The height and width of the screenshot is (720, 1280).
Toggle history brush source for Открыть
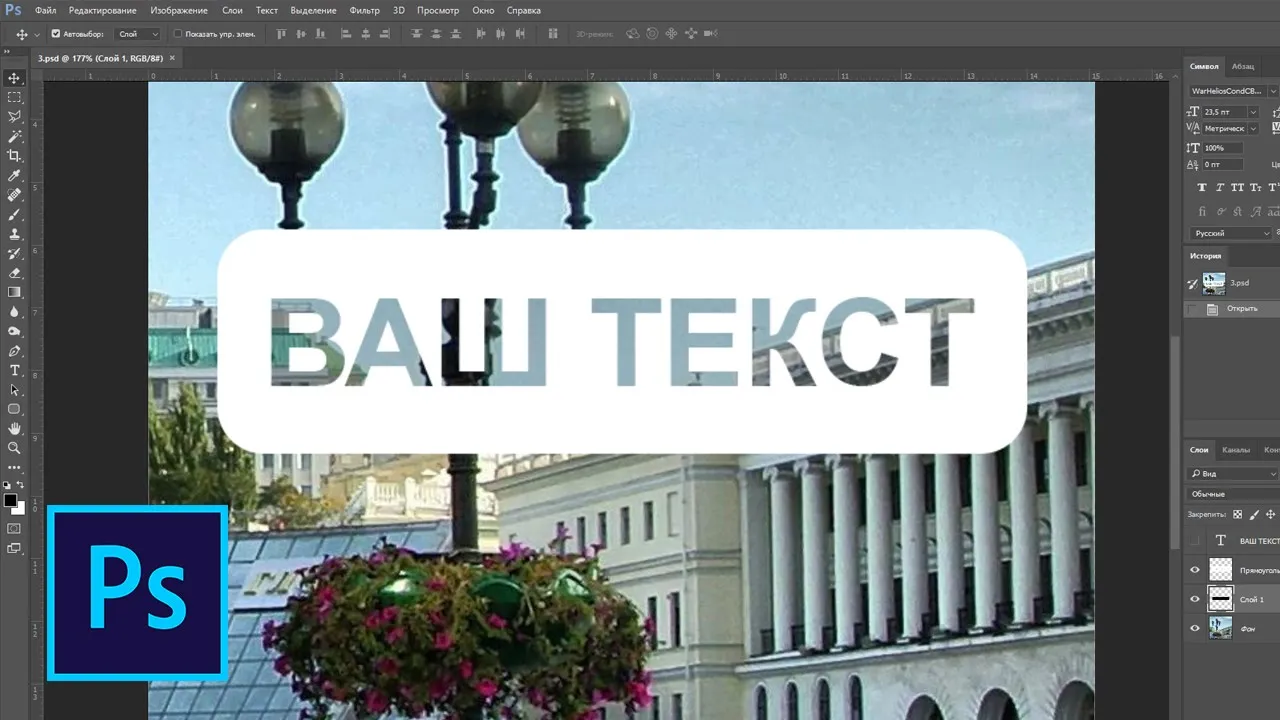[1192, 309]
